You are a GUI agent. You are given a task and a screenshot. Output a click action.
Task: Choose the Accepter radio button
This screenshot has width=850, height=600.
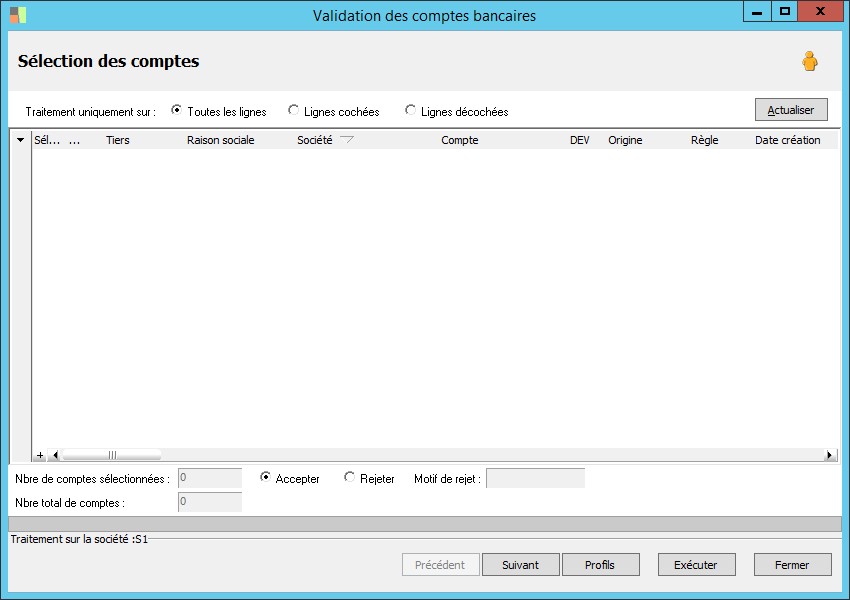coord(265,477)
